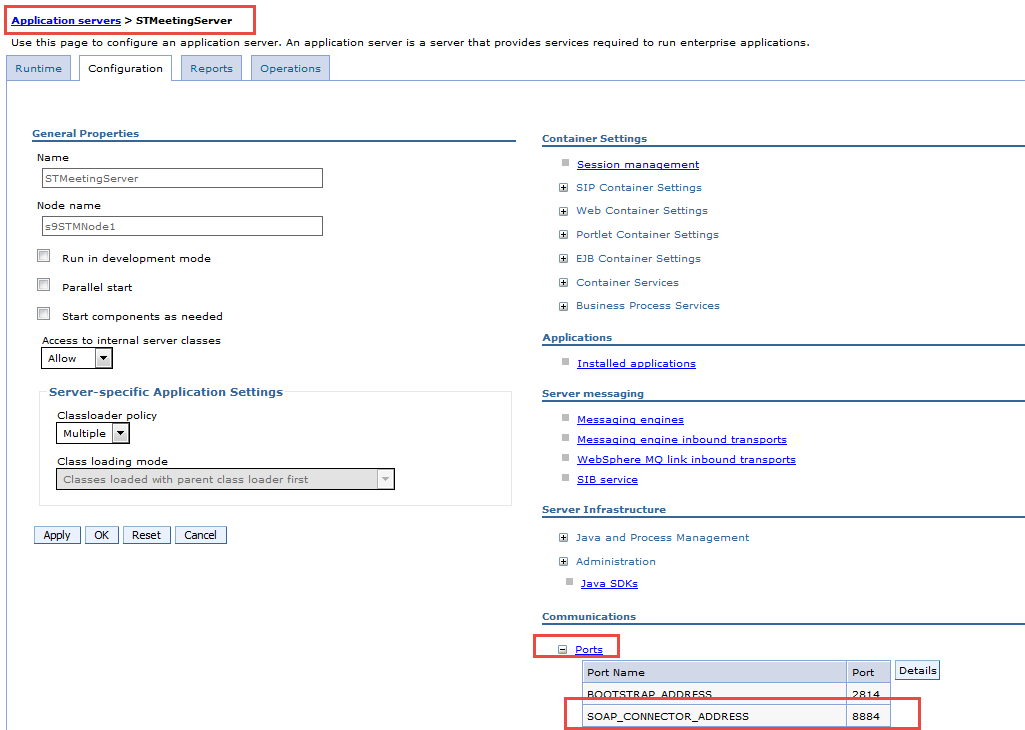Collapse the Ports section minus icon
This screenshot has width=1025, height=730.
pos(563,650)
